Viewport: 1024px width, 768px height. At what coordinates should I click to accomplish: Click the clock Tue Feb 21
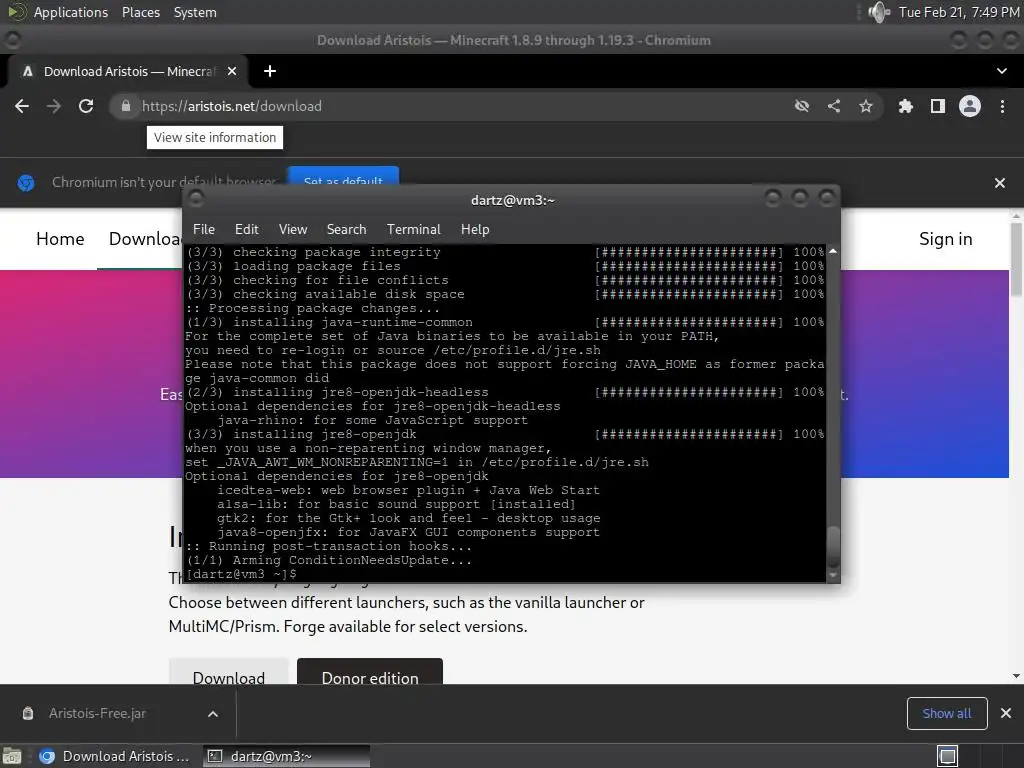pos(959,12)
